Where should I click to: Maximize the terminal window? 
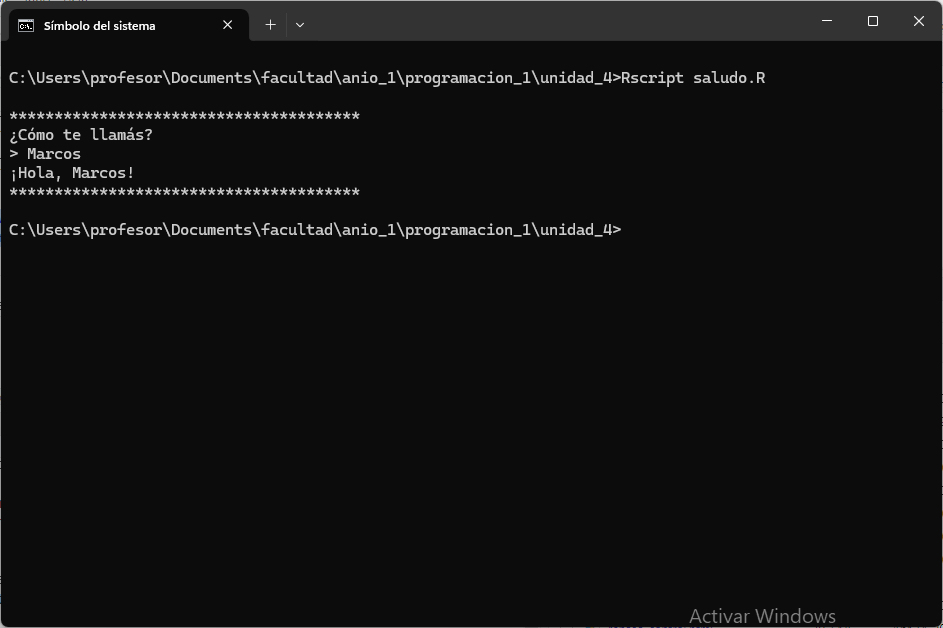point(873,21)
